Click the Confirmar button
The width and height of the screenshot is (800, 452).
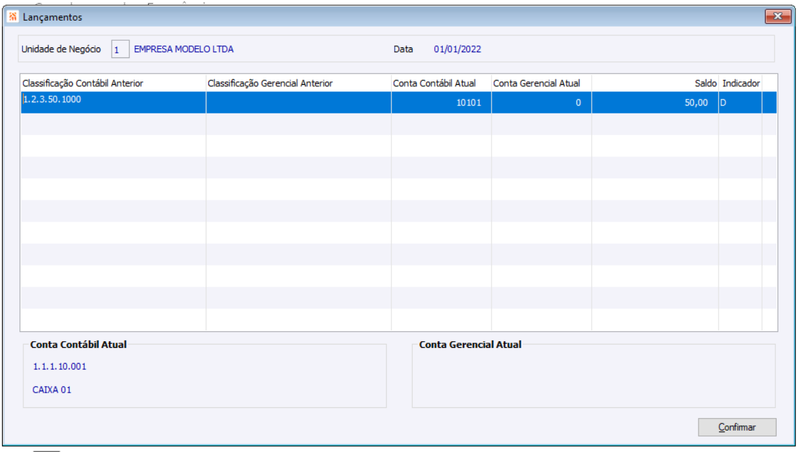[737, 427]
